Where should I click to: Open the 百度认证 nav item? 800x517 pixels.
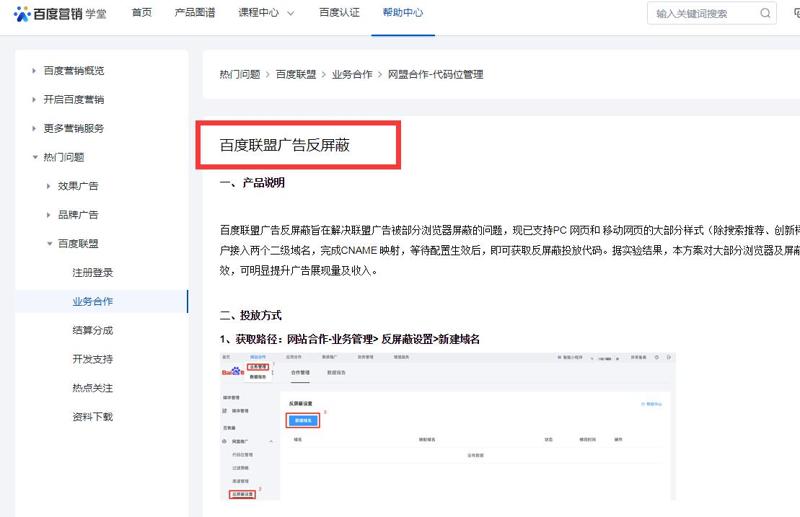[339, 13]
